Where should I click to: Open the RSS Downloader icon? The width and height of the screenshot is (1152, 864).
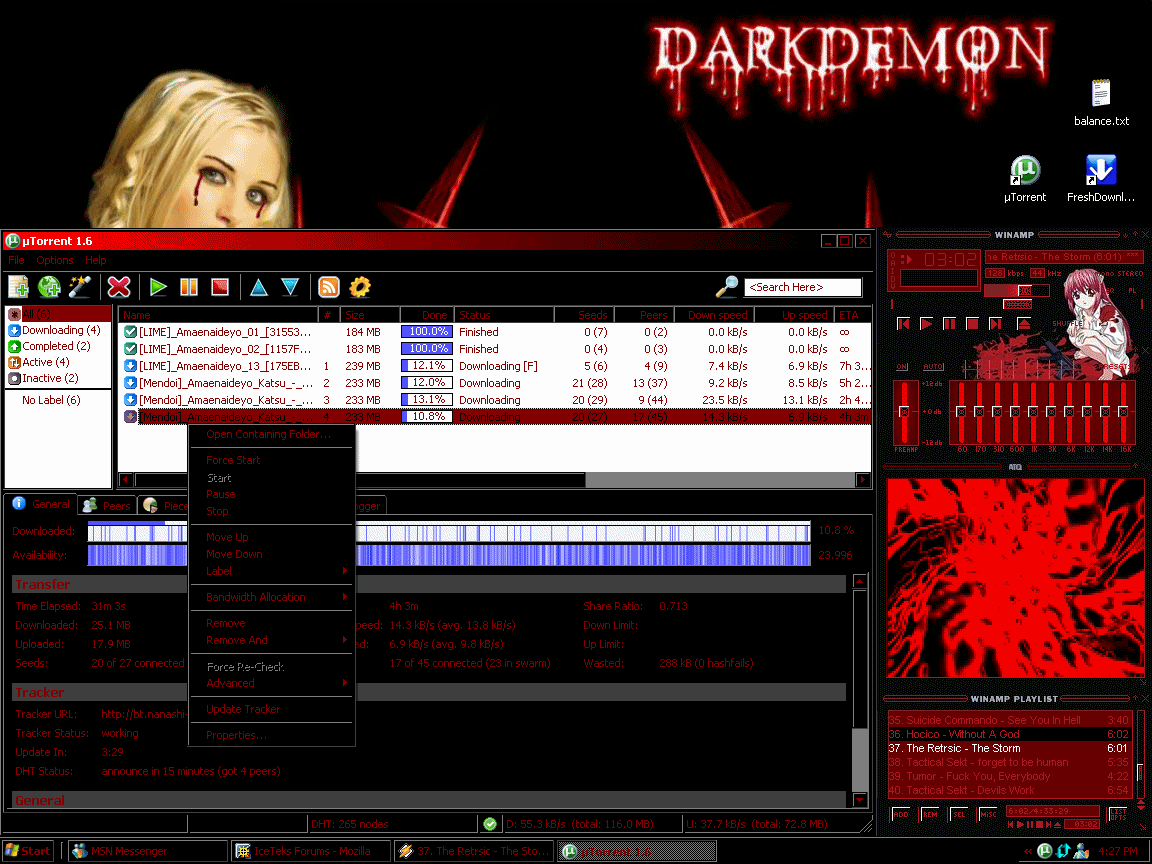(329, 287)
